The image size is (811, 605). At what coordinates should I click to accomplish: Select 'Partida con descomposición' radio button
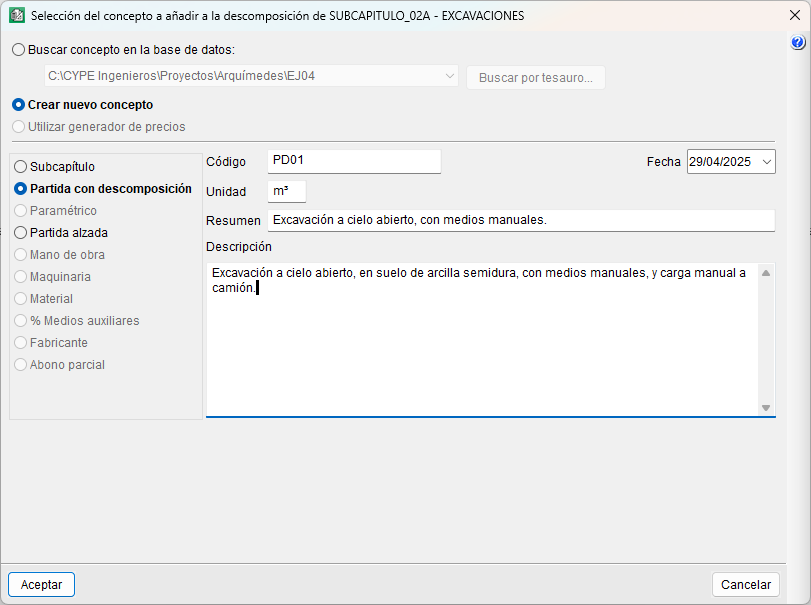point(21,189)
